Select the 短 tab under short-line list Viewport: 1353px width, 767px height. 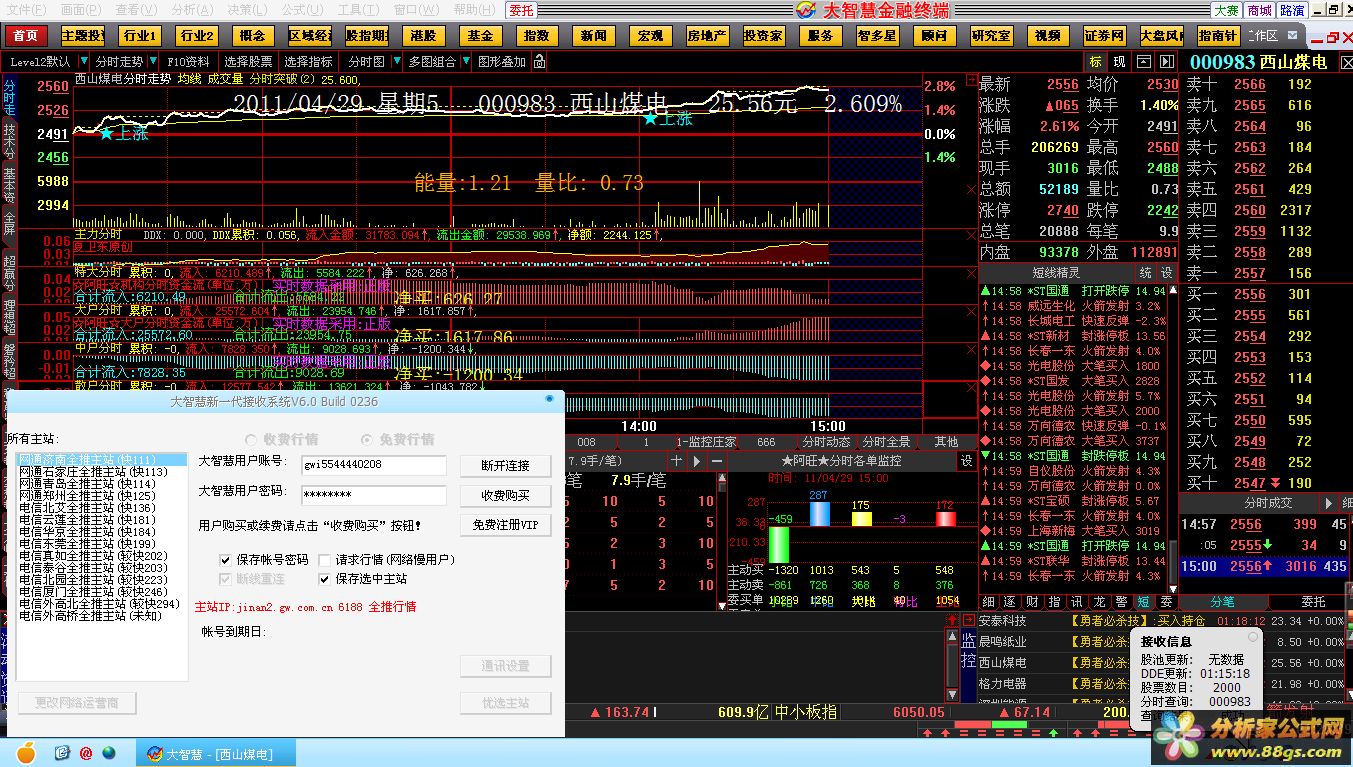(x=1145, y=602)
